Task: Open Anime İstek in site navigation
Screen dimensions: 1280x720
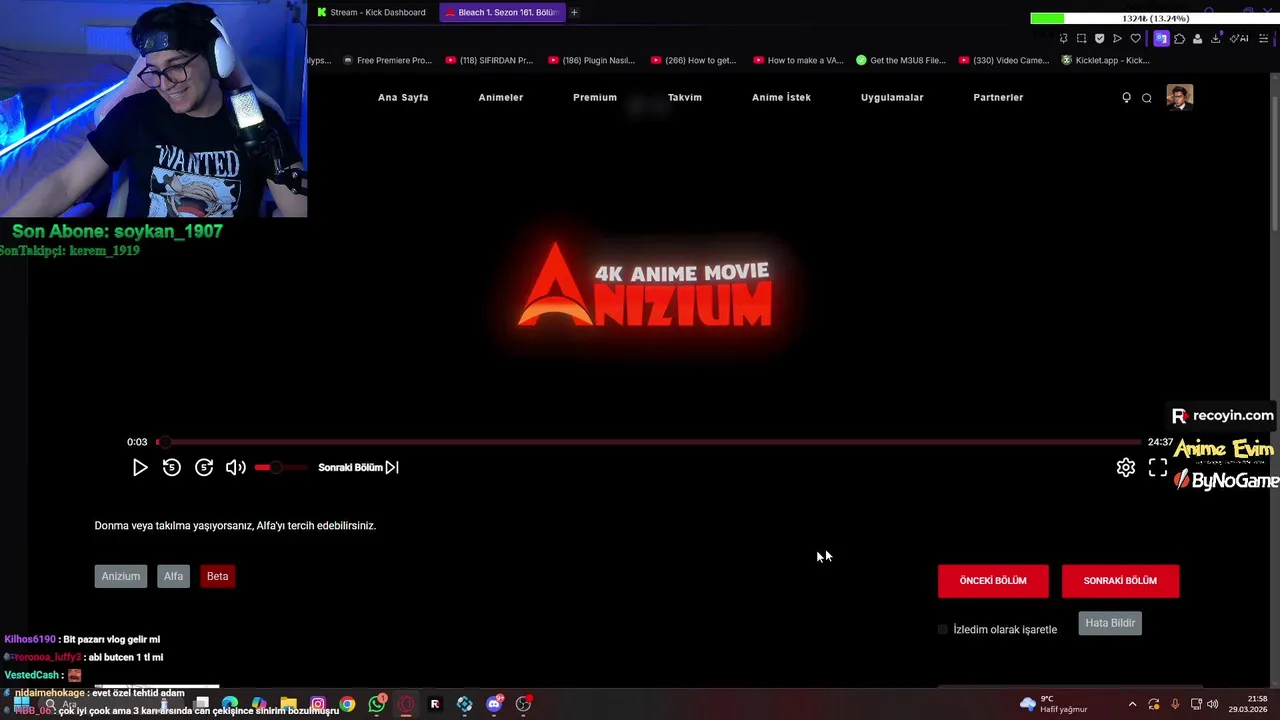Action: pyautogui.click(x=781, y=97)
